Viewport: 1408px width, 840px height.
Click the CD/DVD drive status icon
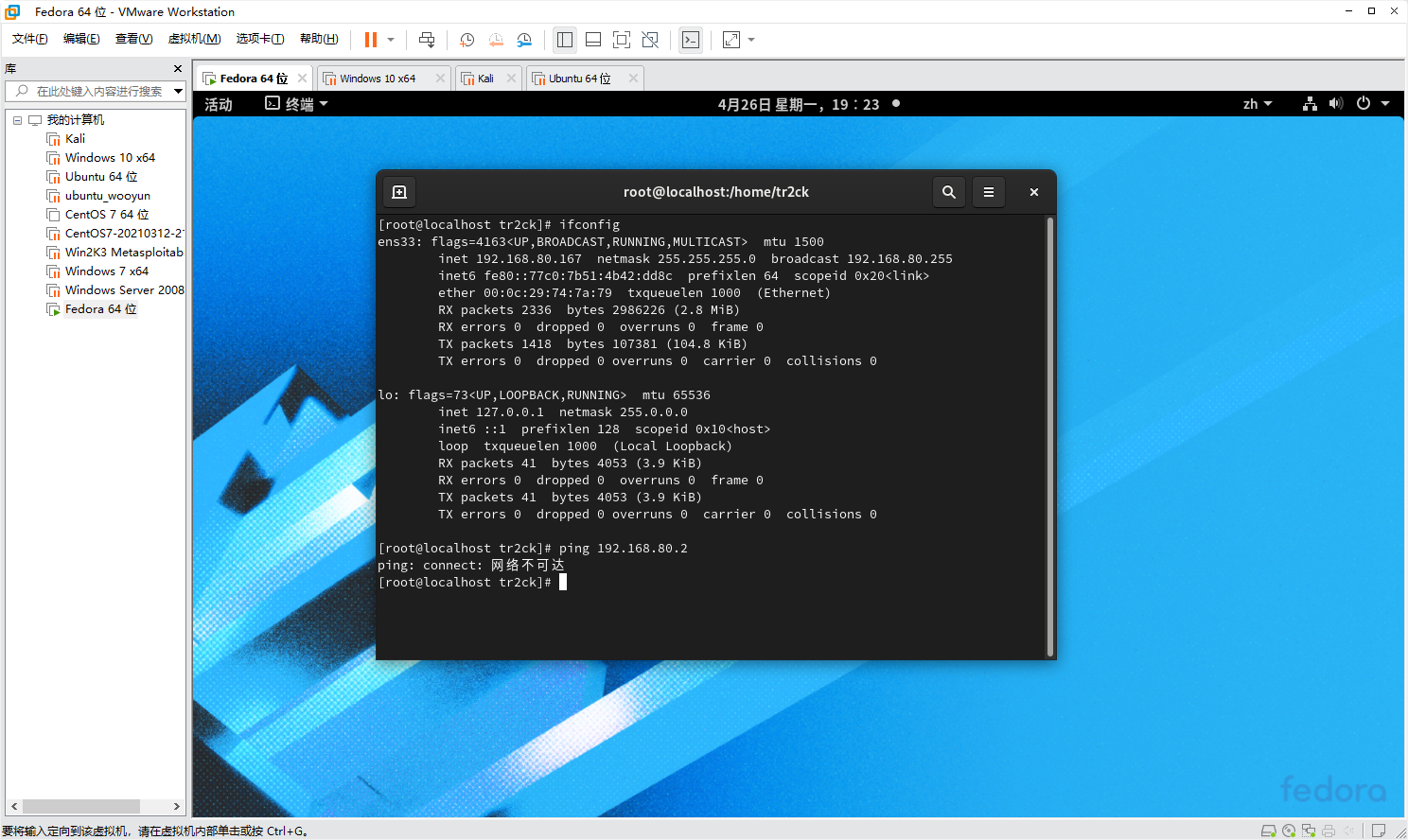point(1289,831)
